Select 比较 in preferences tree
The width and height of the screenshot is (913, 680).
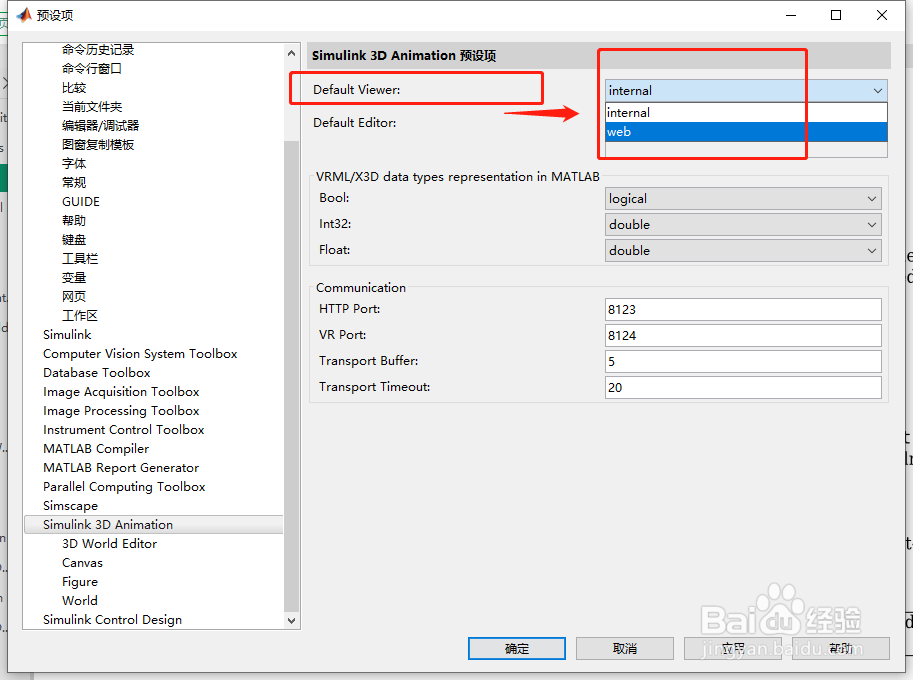(74, 88)
